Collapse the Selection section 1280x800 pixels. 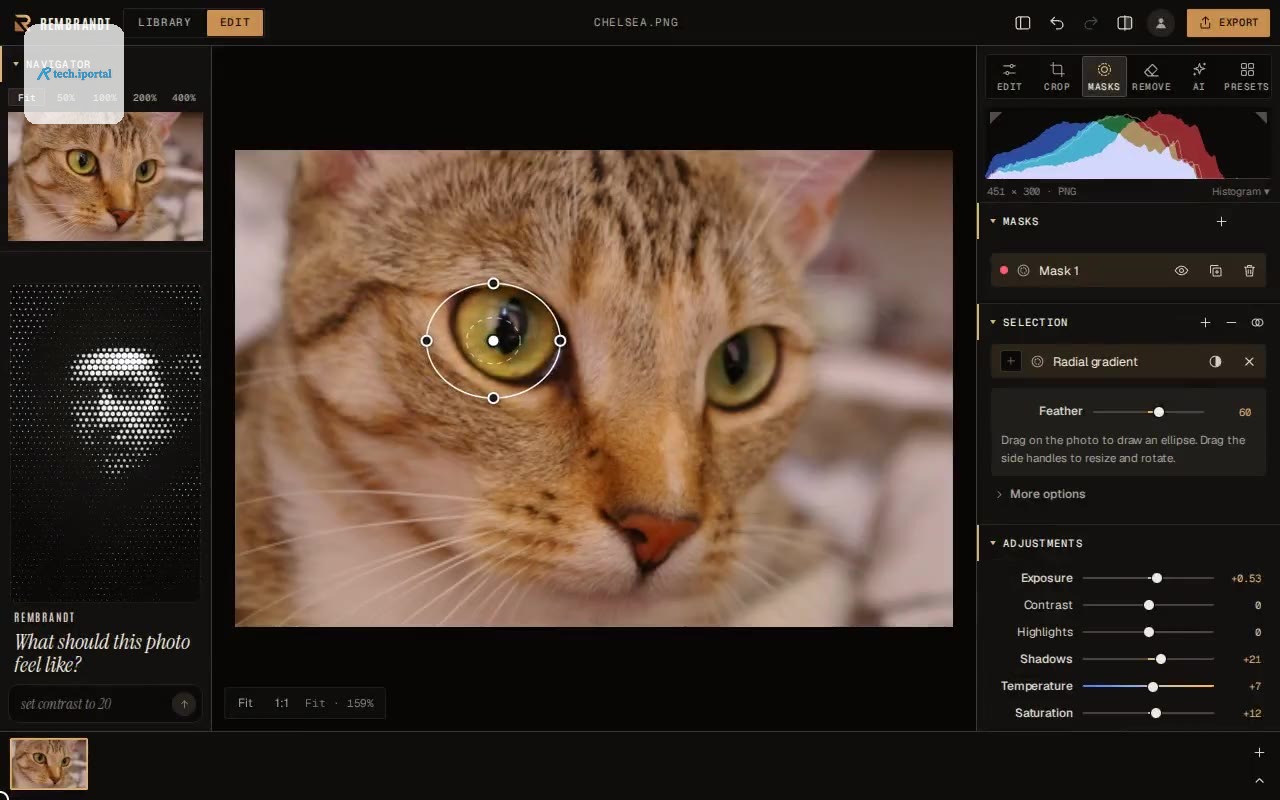[x=993, y=322]
